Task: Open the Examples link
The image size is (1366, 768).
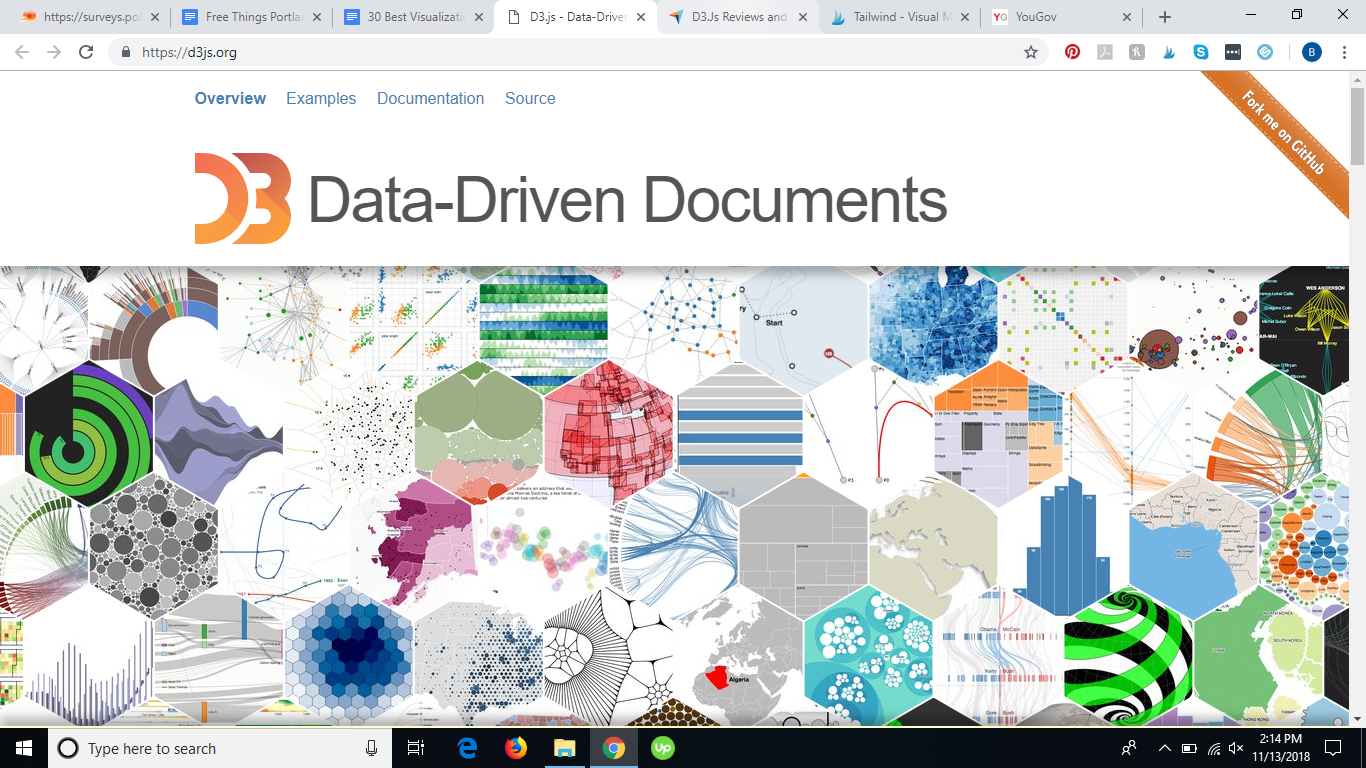Action: tap(321, 98)
